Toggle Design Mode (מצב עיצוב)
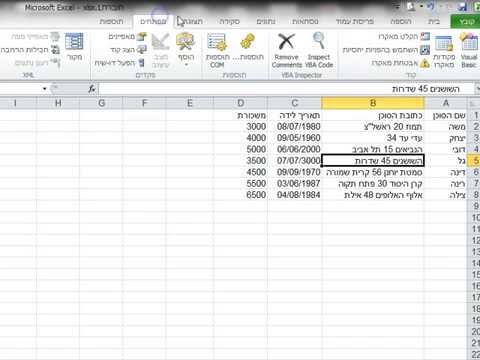 point(161,50)
